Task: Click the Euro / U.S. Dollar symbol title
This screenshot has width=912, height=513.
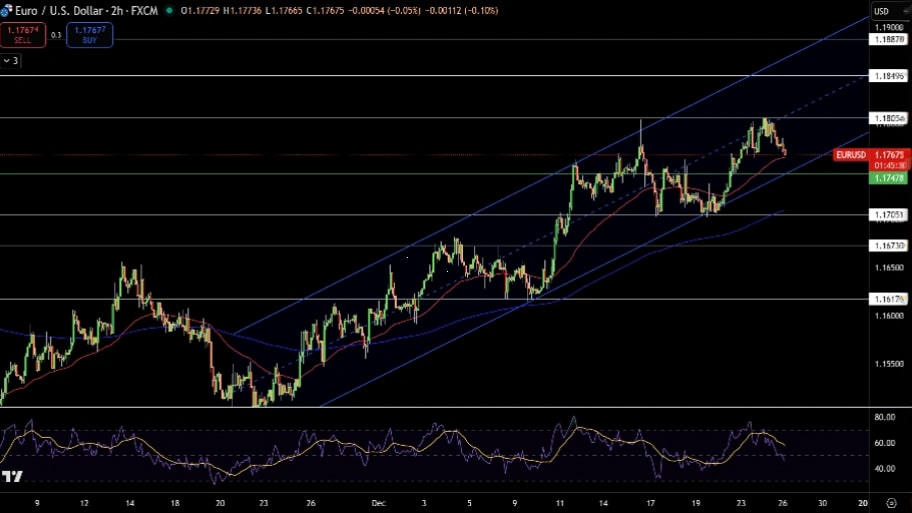Action: point(61,10)
